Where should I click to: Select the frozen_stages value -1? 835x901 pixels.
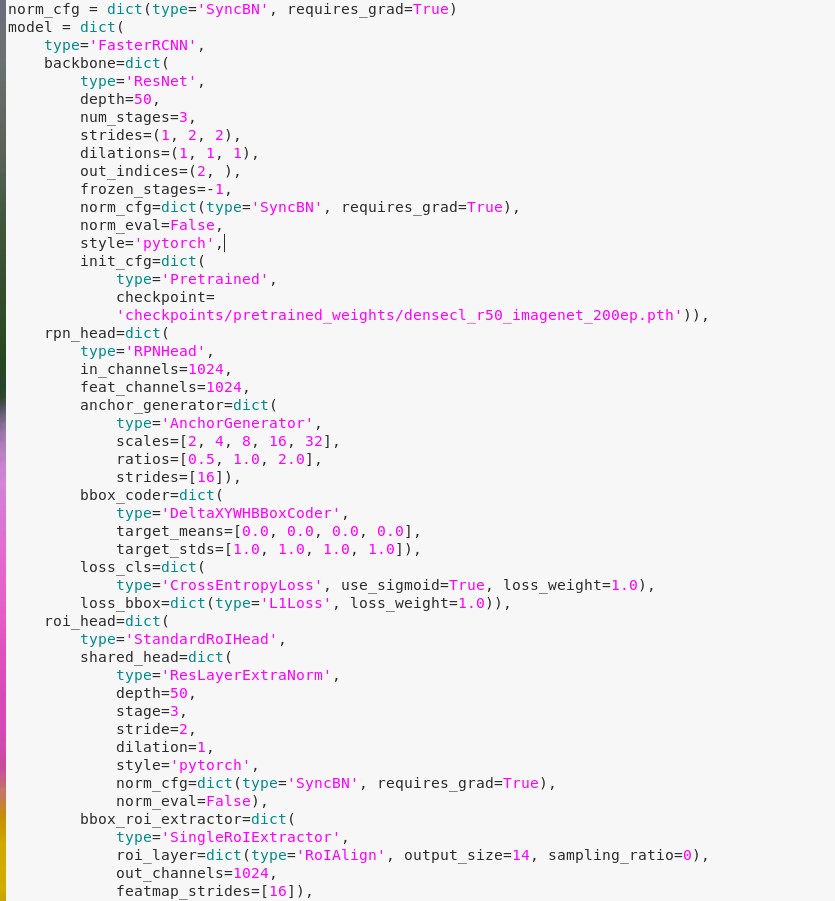(218, 189)
